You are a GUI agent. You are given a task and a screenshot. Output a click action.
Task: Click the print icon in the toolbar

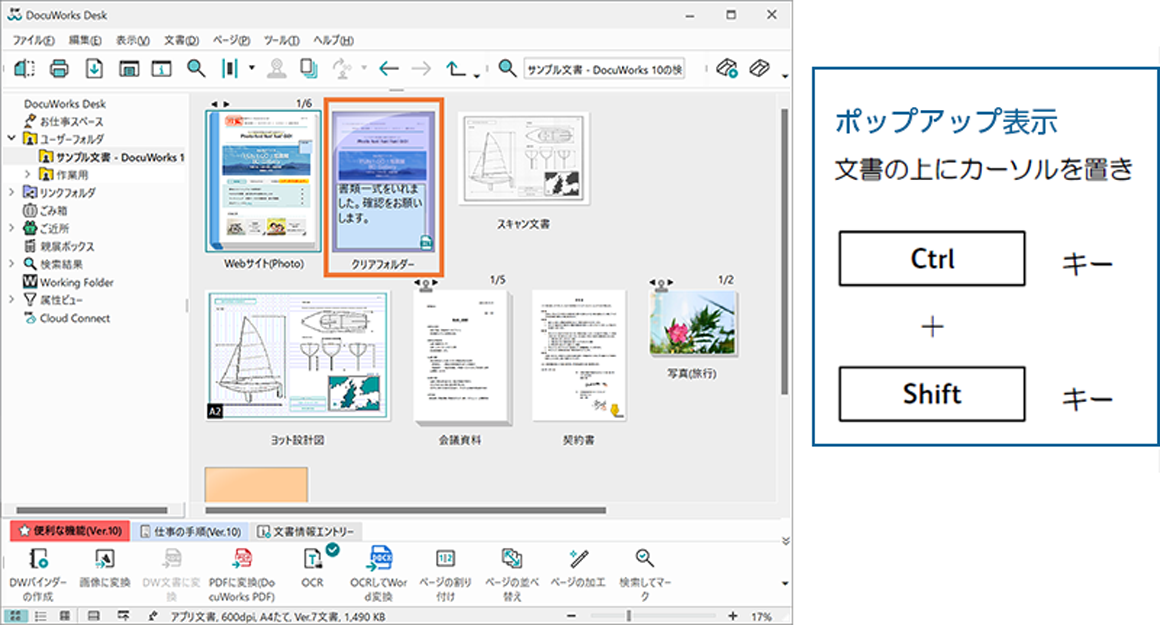59,69
